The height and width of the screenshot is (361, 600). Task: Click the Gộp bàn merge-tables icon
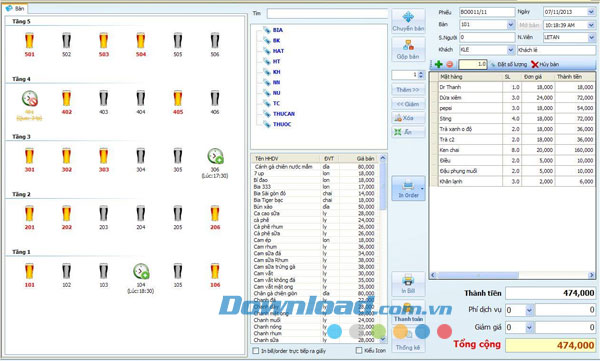click(x=408, y=46)
